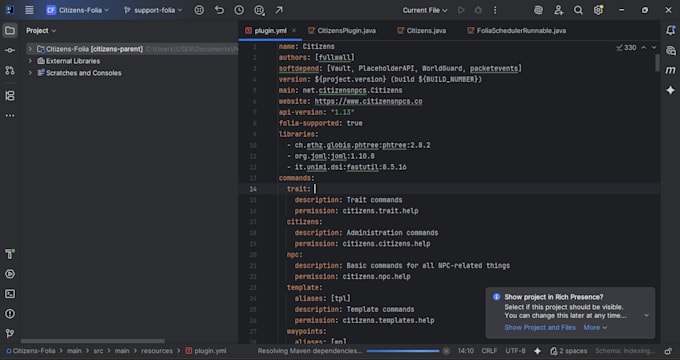
Task: Open IDE settings gear
Action: click(598, 10)
